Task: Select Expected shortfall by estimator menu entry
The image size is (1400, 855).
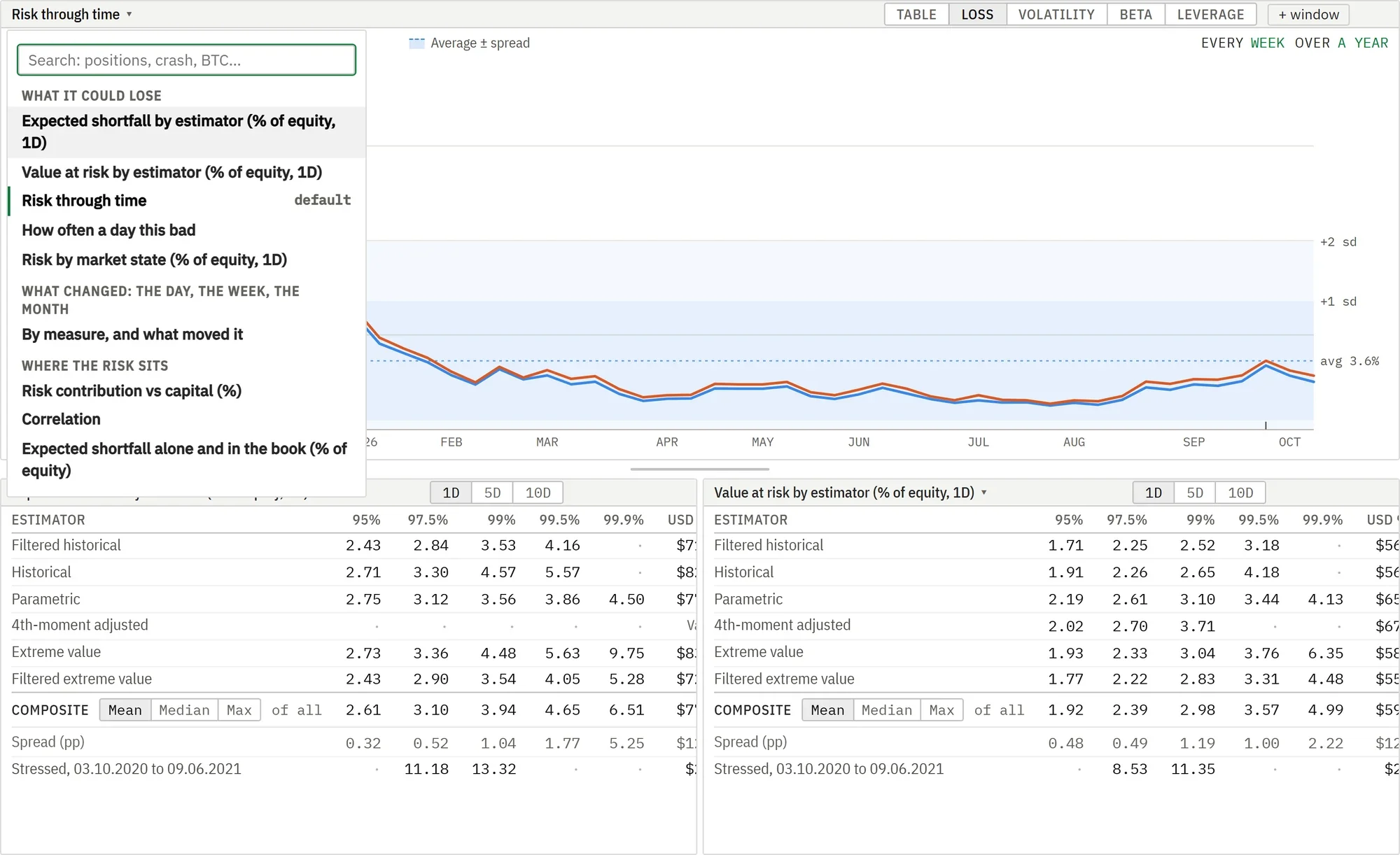Action: tap(186, 132)
